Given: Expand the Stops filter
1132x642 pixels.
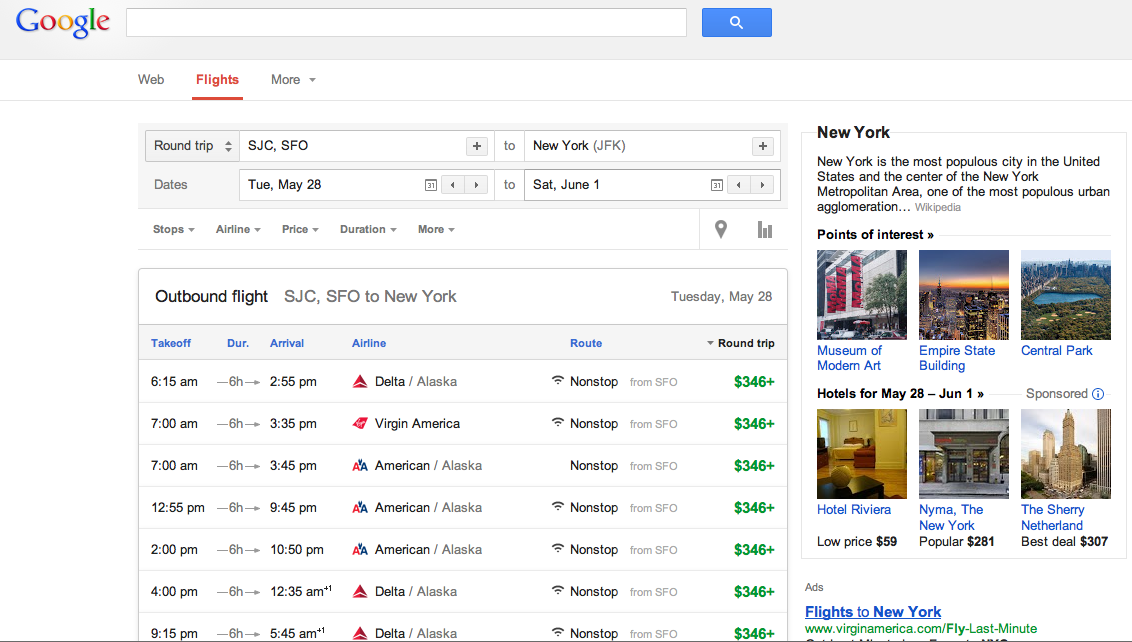Looking at the screenshot, I should pos(173,230).
